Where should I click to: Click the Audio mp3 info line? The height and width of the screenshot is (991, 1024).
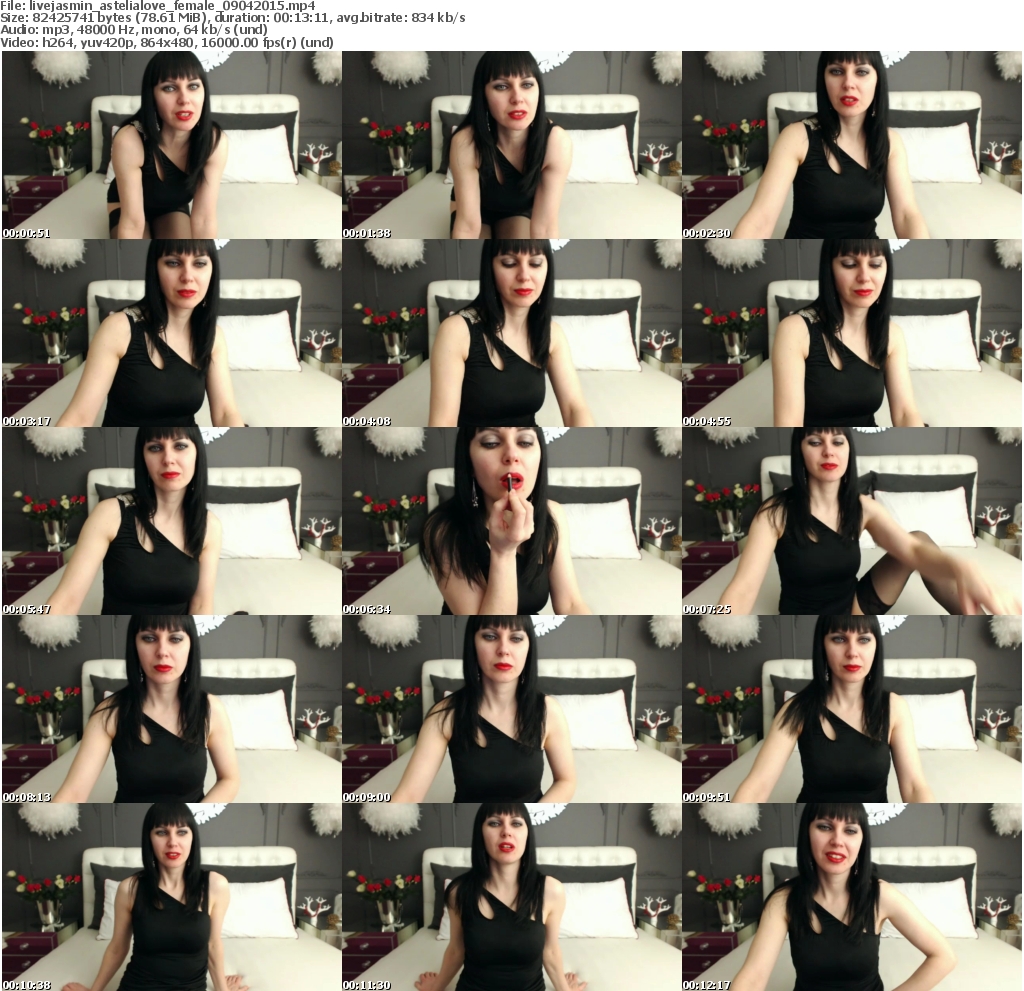[134, 30]
